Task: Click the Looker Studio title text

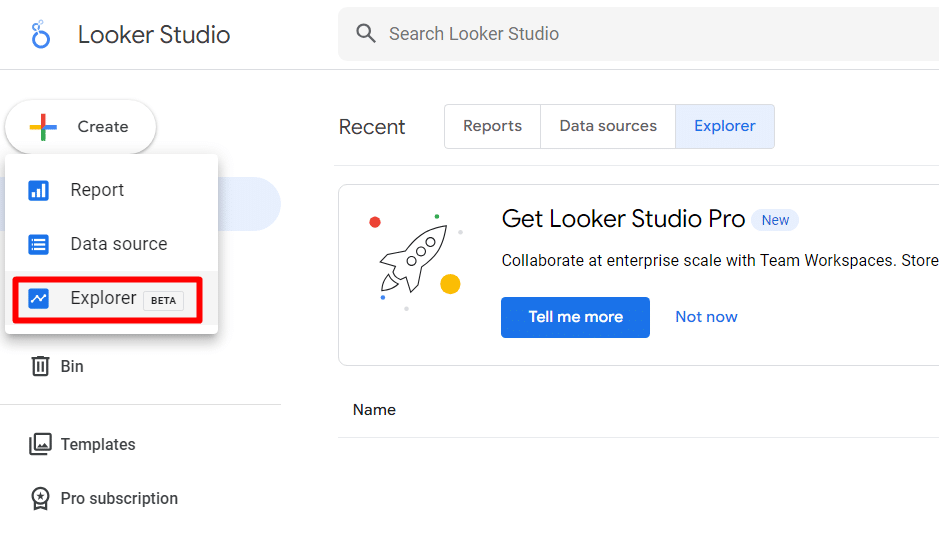Action: [154, 35]
